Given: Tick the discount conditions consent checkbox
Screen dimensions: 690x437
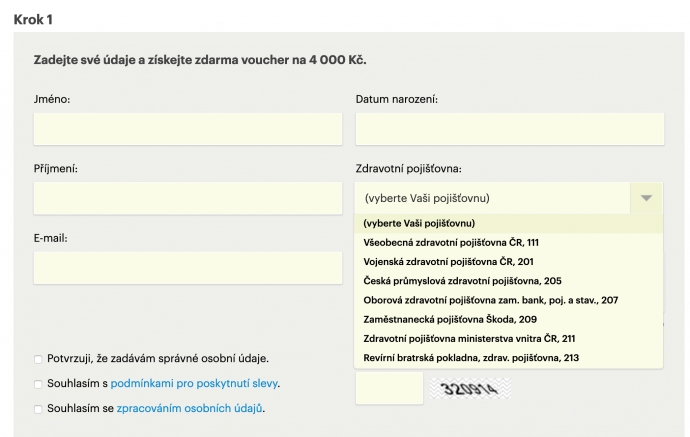Looking at the screenshot, I should click(38, 383).
